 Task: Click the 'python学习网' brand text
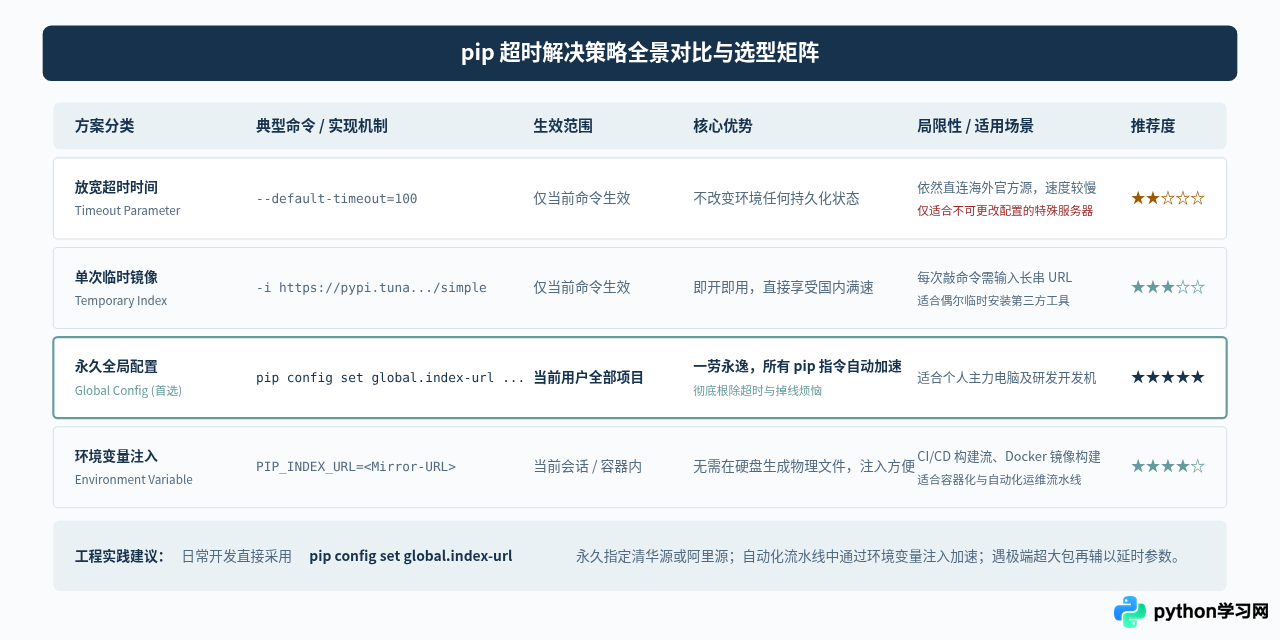[x=1211, y=611]
